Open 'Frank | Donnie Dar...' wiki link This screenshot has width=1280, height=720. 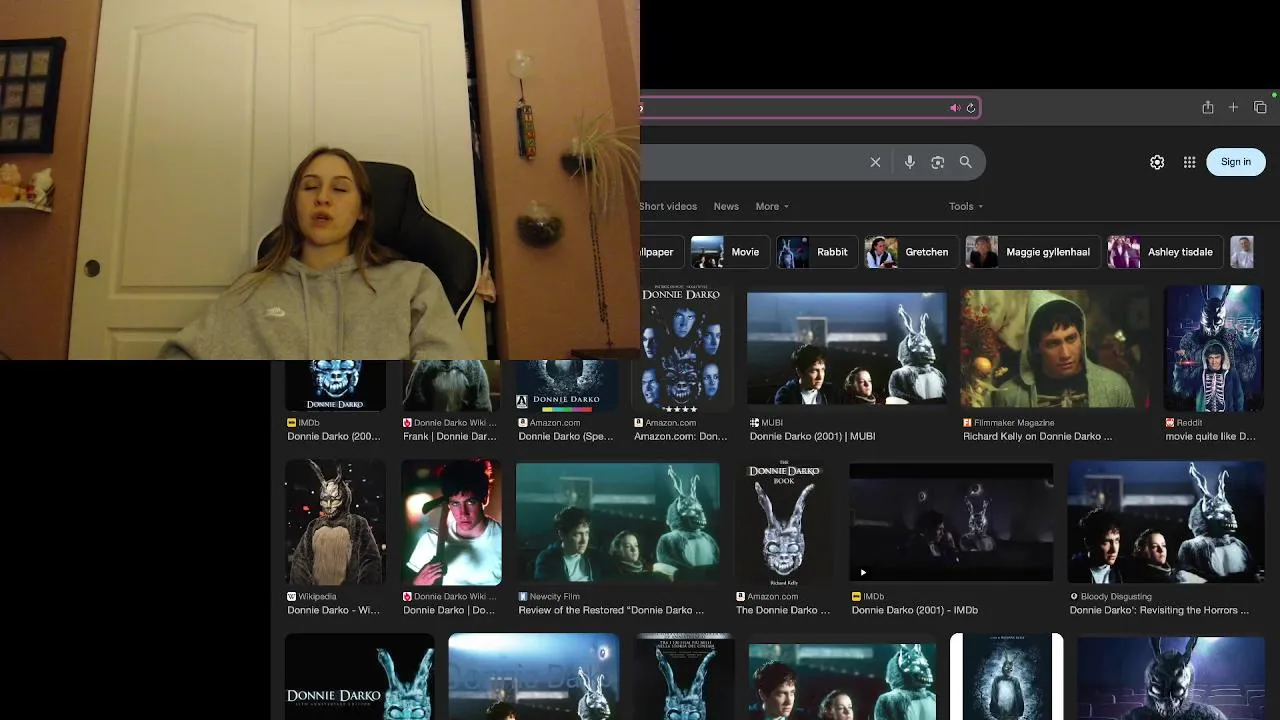(x=450, y=437)
